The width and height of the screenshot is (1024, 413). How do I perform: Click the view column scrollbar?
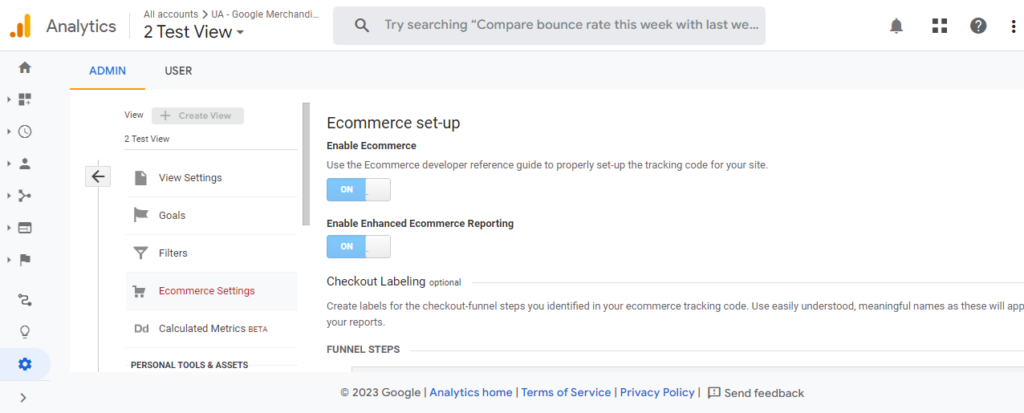point(306,164)
